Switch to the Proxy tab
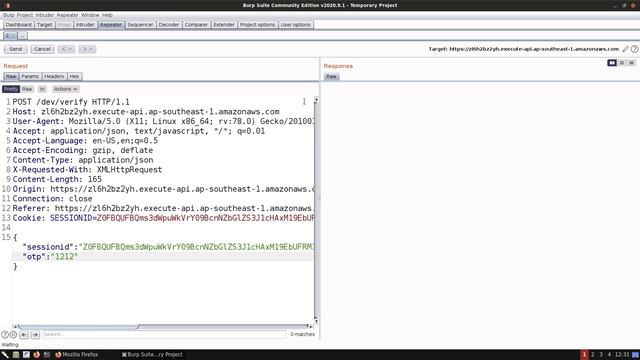 click(x=64, y=25)
